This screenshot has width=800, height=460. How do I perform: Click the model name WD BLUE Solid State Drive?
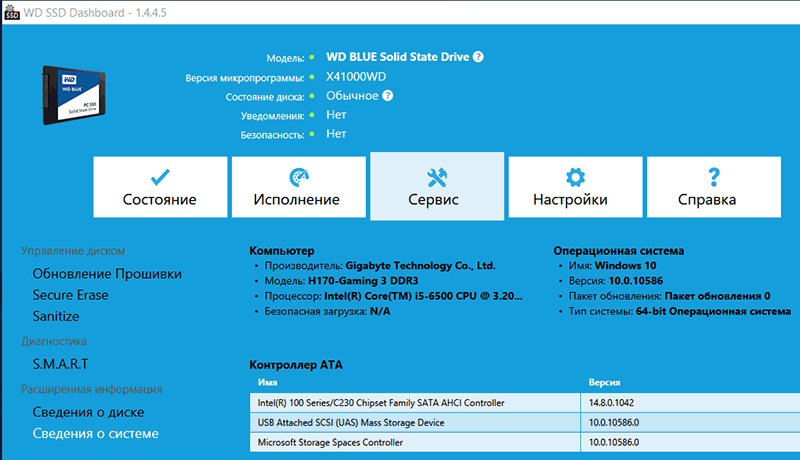point(397,57)
